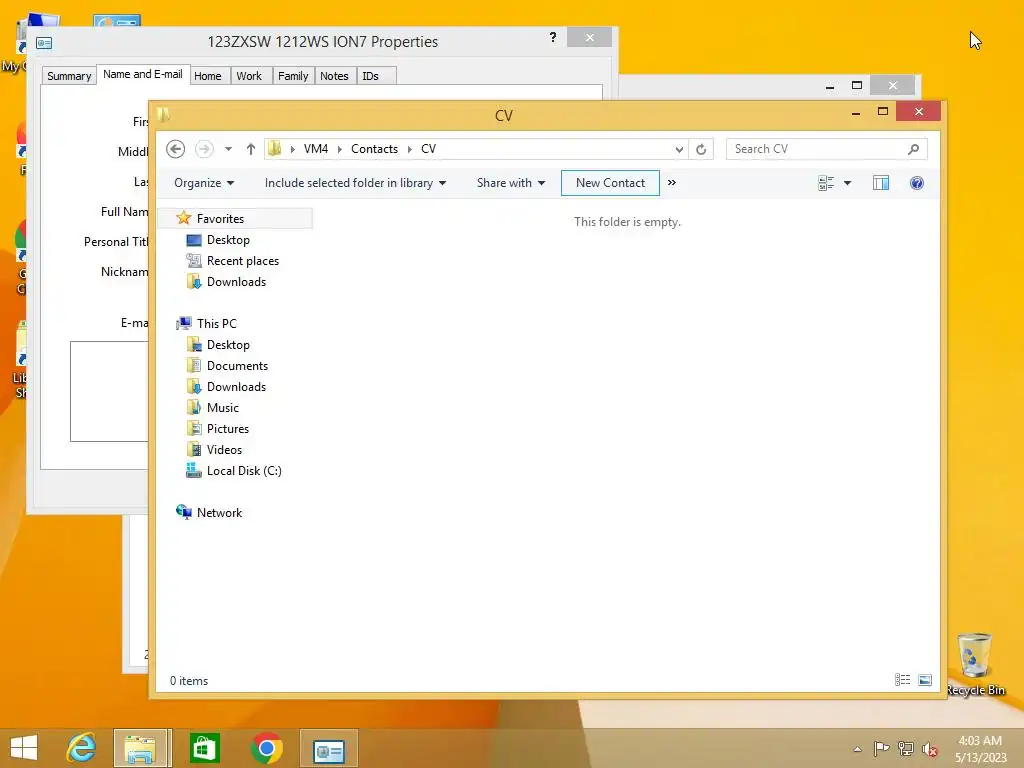This screenshot has width=1024, height=768.
Task: Open the Work tab in Properties
Action: 249,76
